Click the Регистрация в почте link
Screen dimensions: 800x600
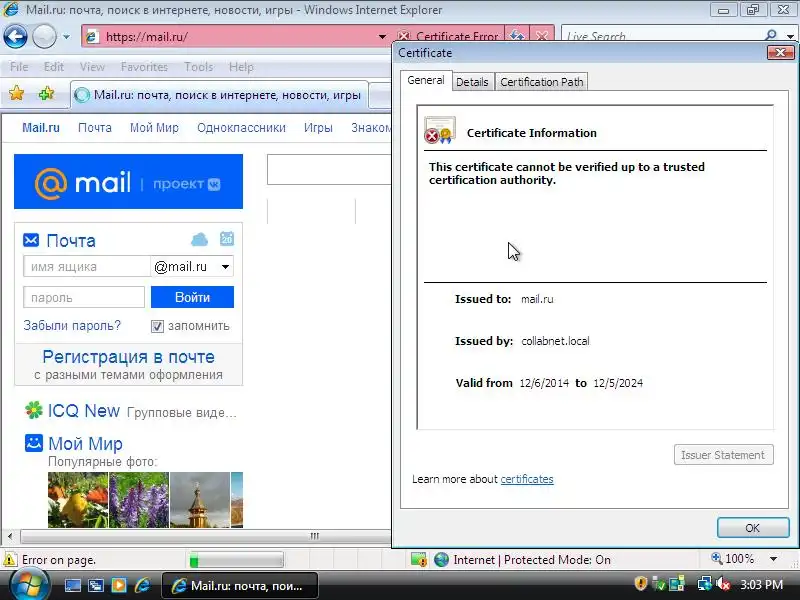[129, 357]
